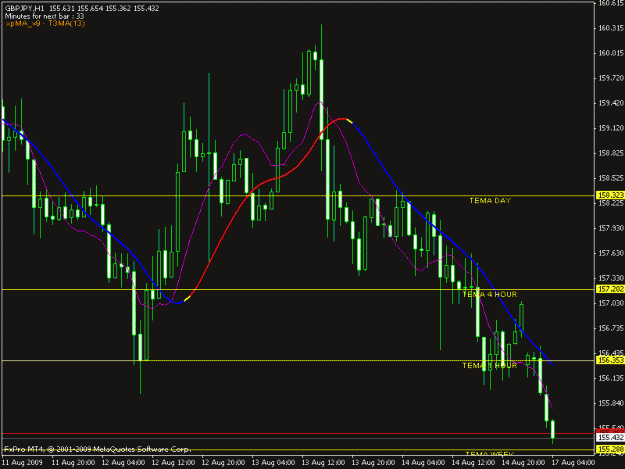Click the 156.735 price scale value
The width and height of the screenshot is (625, 469).
click(610, 328)
